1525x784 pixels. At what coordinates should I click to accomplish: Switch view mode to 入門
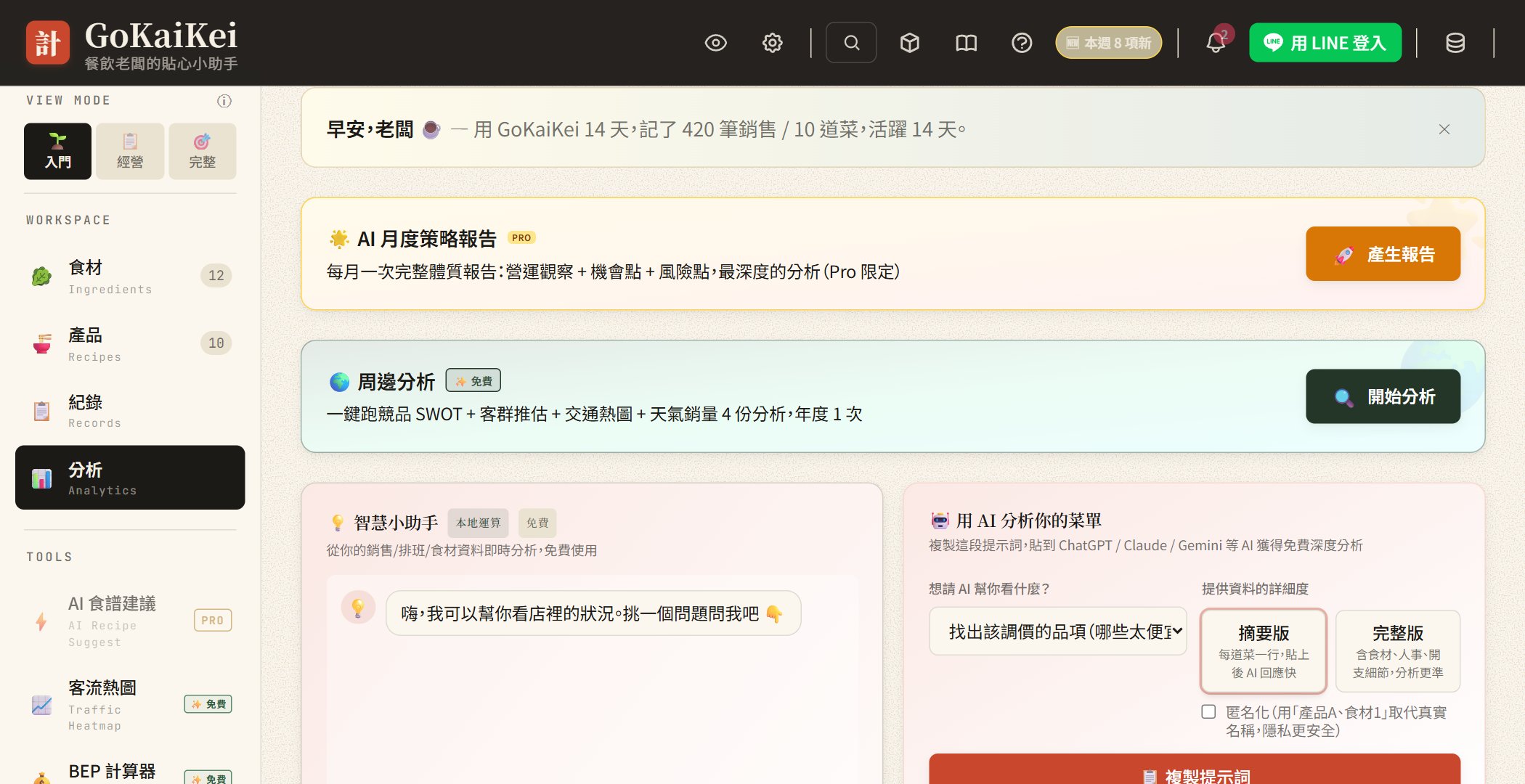[x=58, y=151]
